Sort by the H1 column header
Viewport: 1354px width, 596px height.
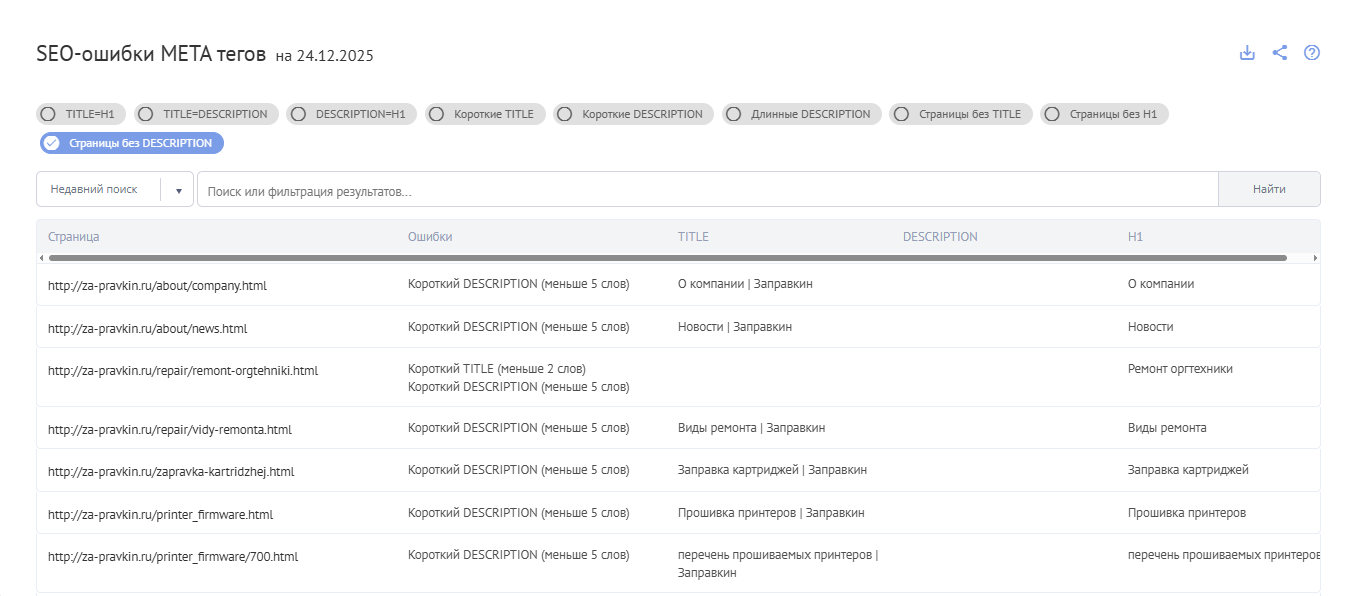pos(1135,237)
